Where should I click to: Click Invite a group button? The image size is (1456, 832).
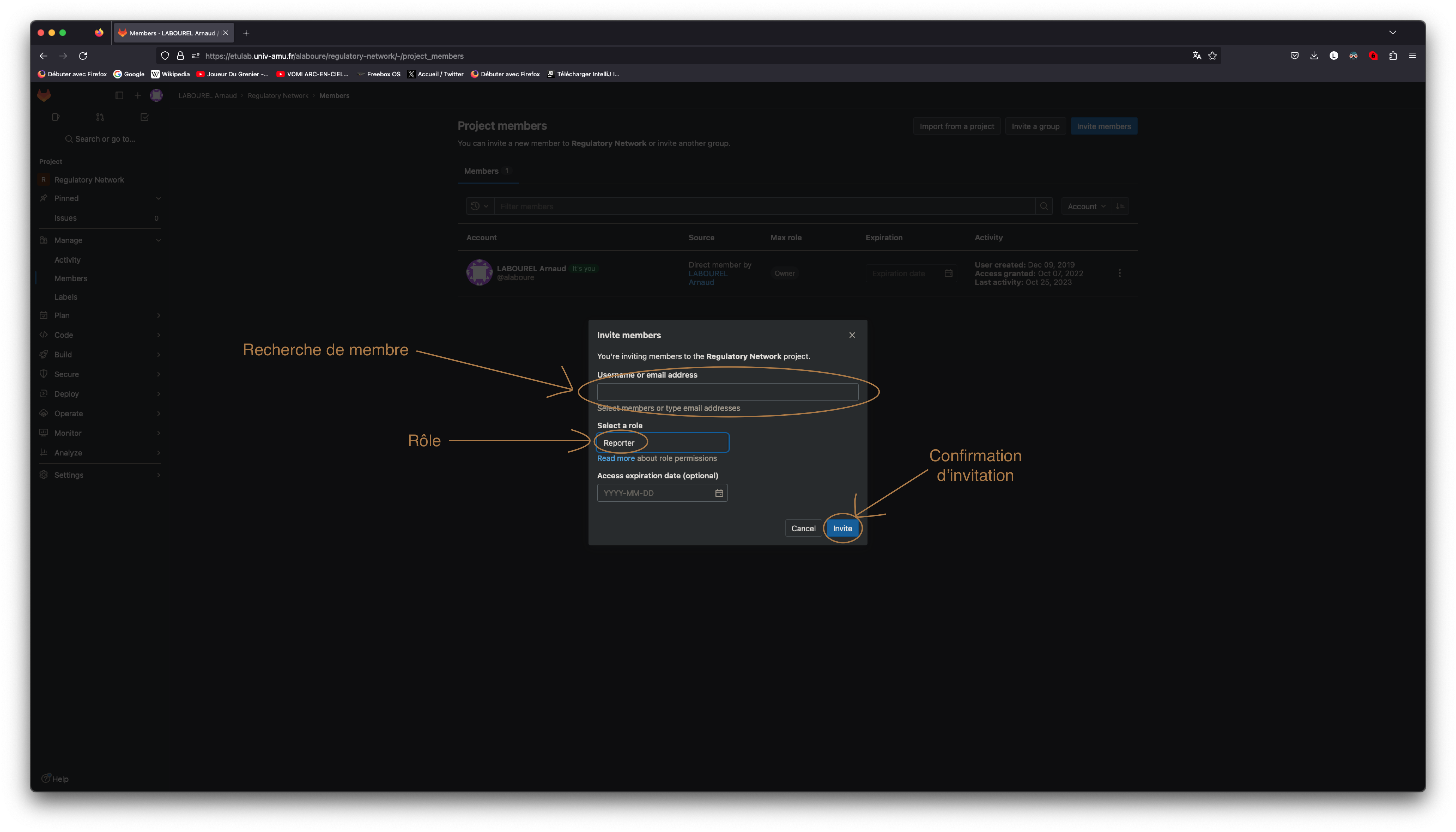(1035, 126)
